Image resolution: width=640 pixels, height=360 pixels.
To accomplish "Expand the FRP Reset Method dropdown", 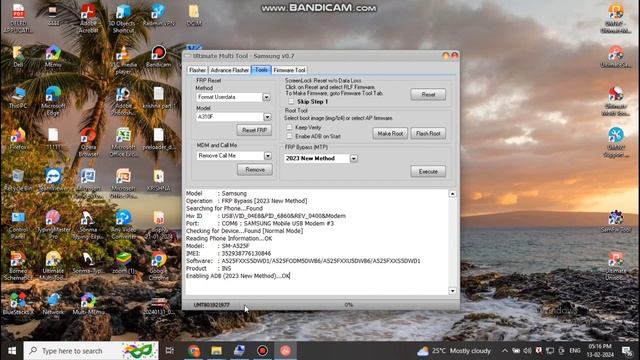I will 267,97.
